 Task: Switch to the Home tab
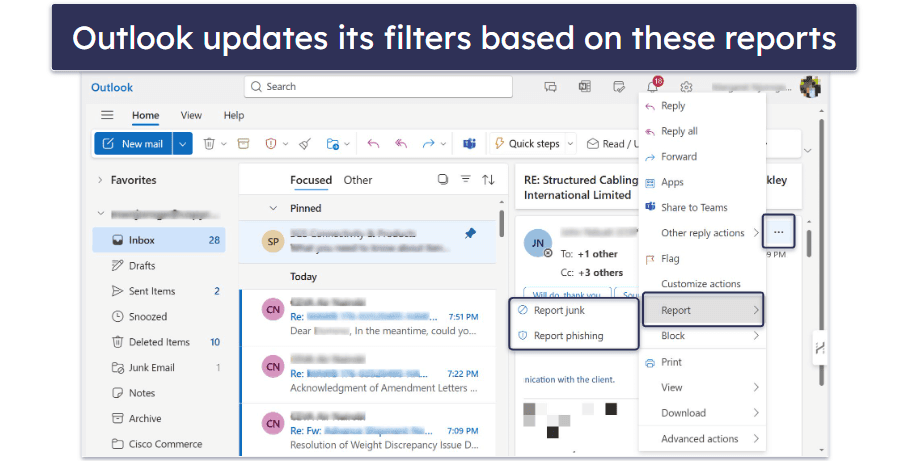point(145,115)
